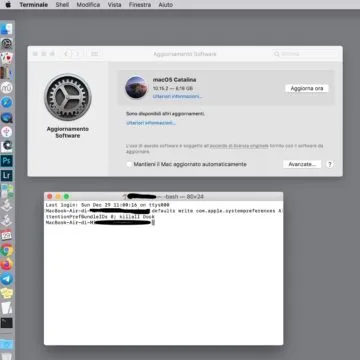Launch Safari from the Dock

click(x=6, y=102)
